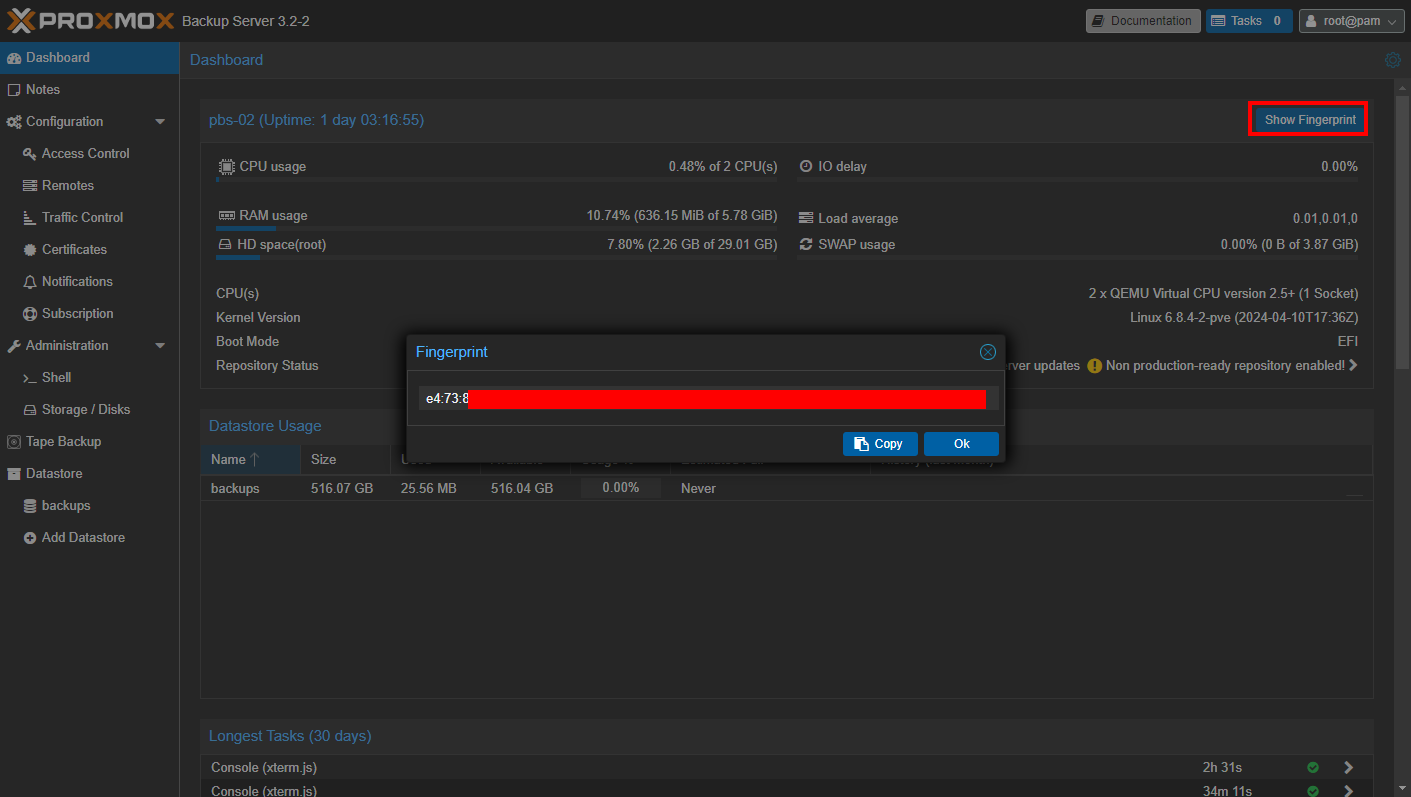Click the Subscription lifebuoy icon
Viewport: 1411px width, 797px height.
coord(30,314)
